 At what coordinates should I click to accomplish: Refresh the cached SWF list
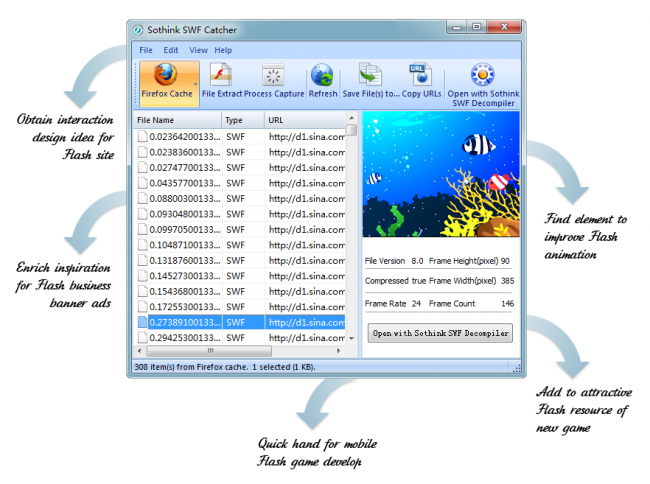pyautogui.click(x=323, y=80)
